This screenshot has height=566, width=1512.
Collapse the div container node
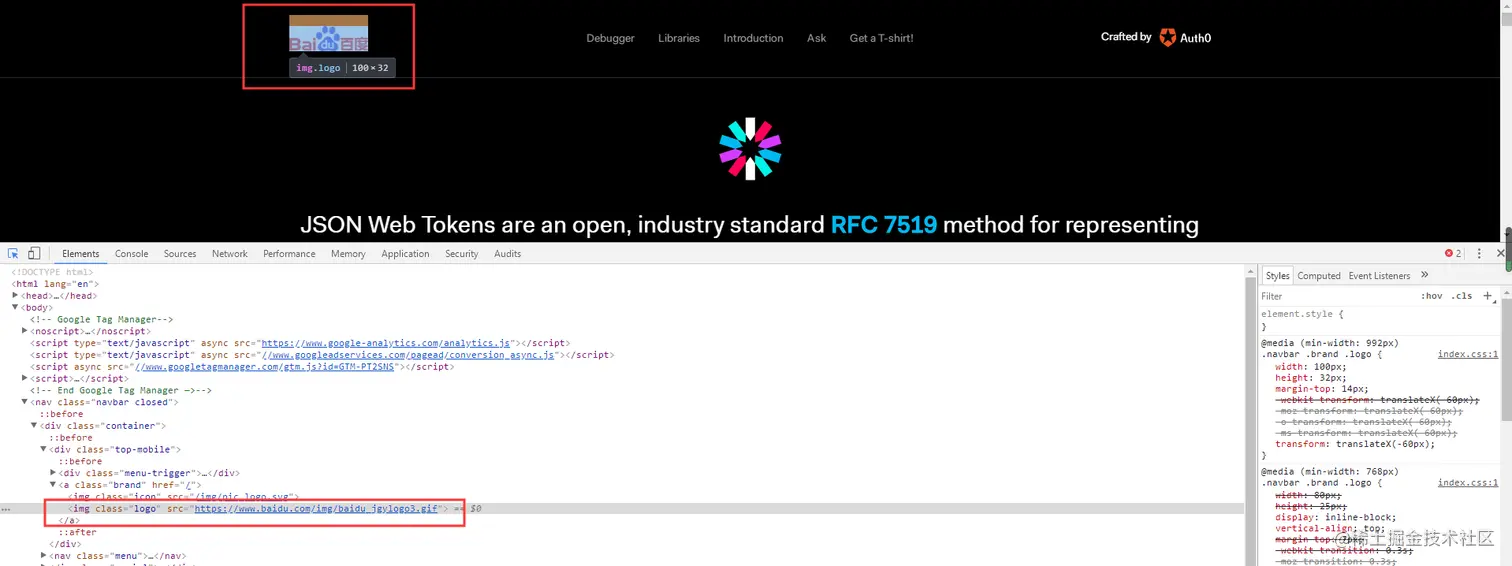(x=34, y=426)
